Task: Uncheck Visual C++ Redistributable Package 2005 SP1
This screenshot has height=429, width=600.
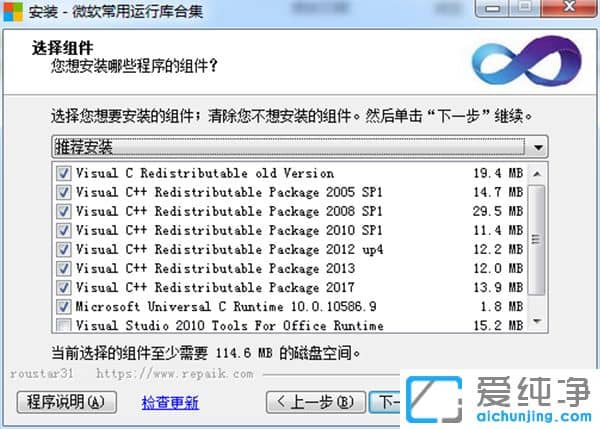Action: coord(64,193)
